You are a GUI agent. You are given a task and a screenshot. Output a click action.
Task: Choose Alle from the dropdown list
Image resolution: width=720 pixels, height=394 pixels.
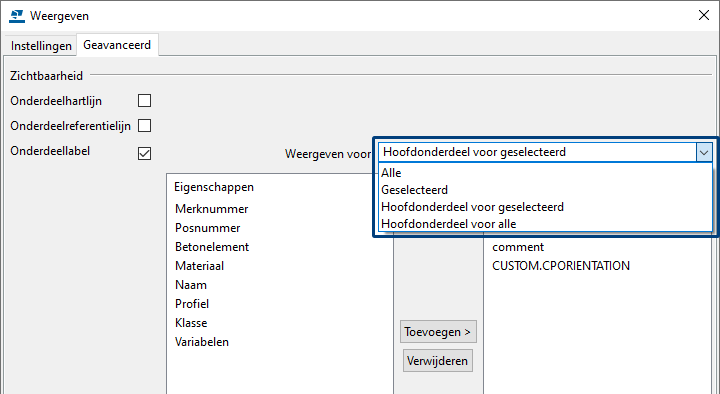(x=545, y=173)
